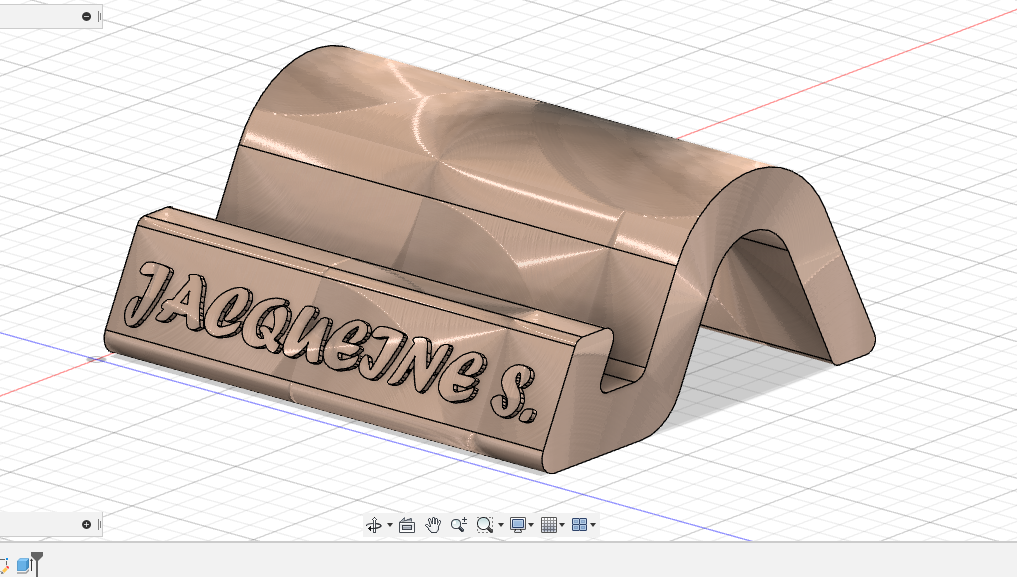The width and height of the screenshot is (1017, 577).
Task: Open the Viewports dropdown arrow
Action: click(593, 525)
